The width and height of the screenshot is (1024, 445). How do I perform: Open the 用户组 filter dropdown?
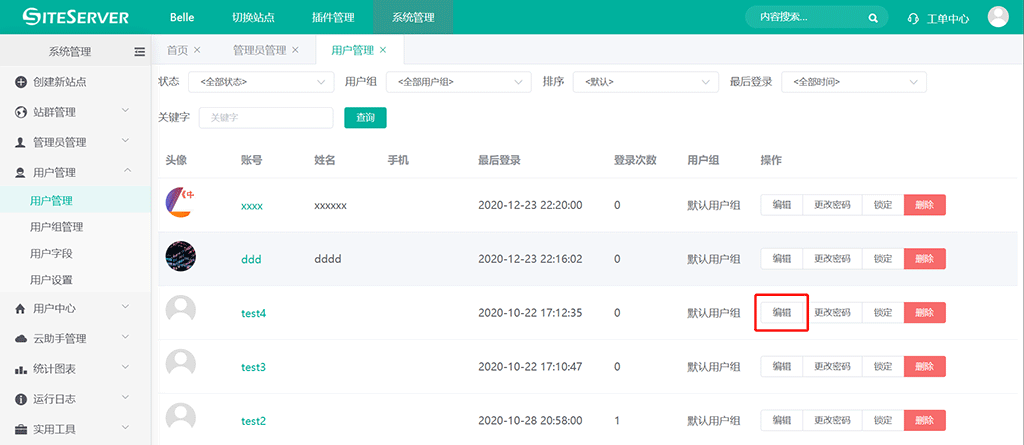tap(458, 82)
